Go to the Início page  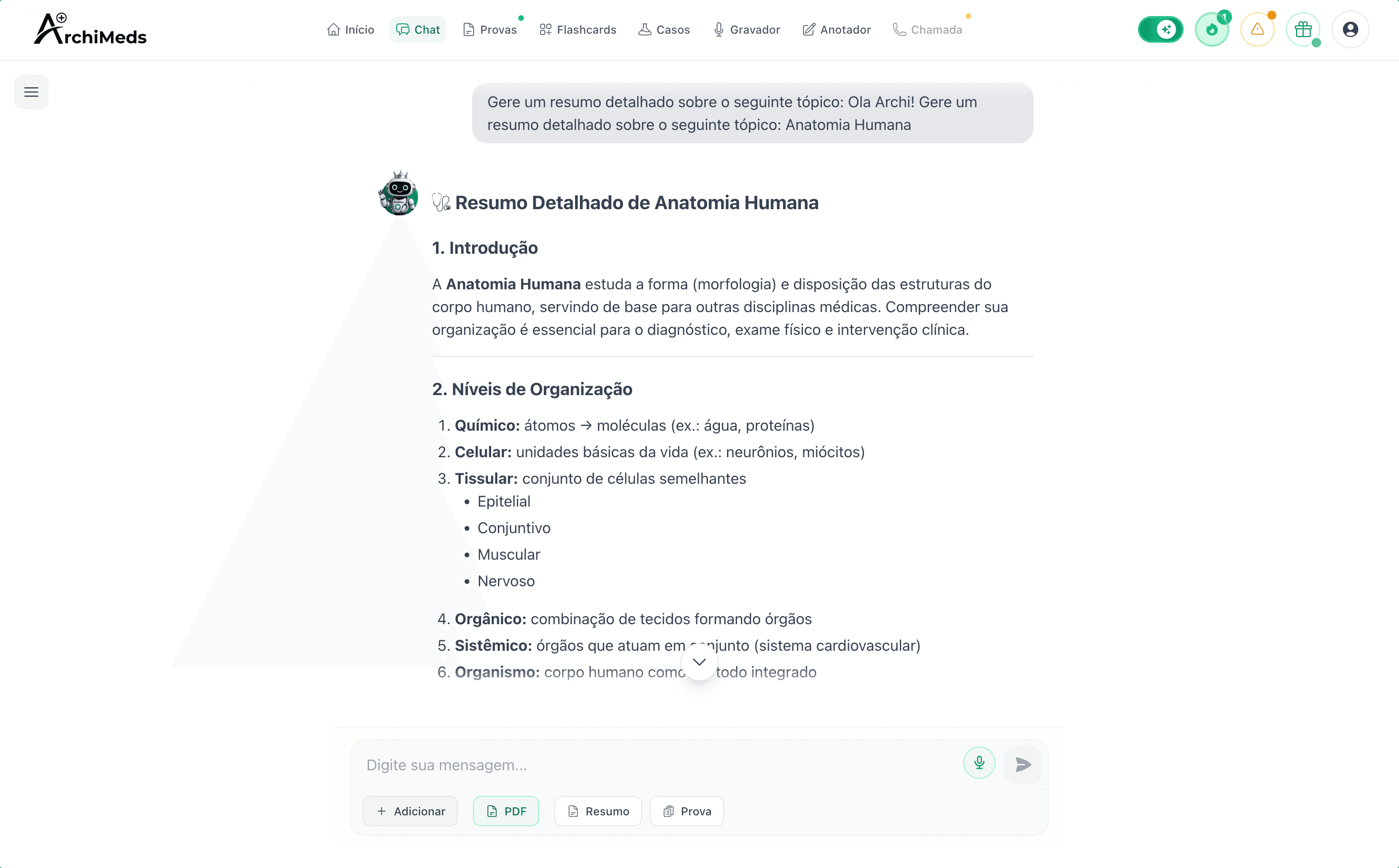tap(350, 29)
